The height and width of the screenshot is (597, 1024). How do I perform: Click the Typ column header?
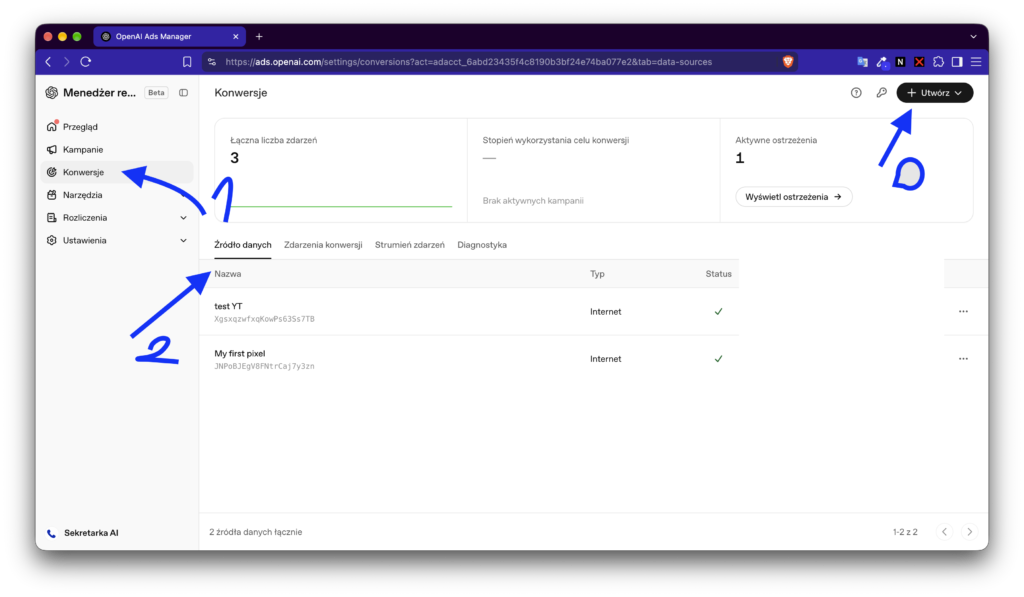pos(598,274)
